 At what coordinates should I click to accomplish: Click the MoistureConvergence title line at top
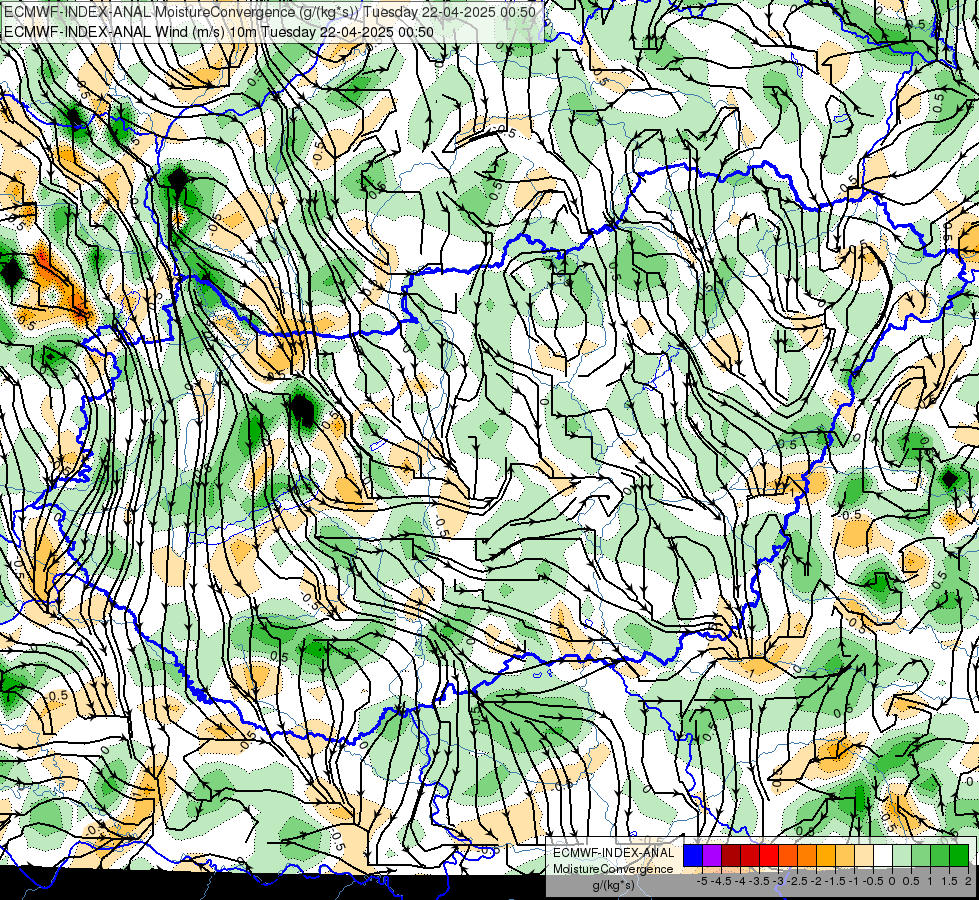coord(270,12)
